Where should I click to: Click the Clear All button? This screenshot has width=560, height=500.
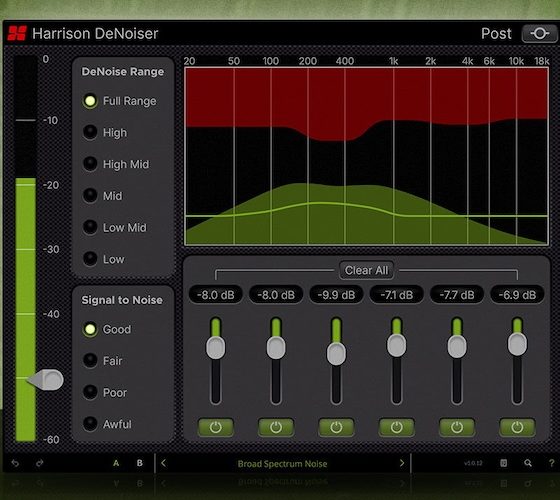[x=366, y=270]
